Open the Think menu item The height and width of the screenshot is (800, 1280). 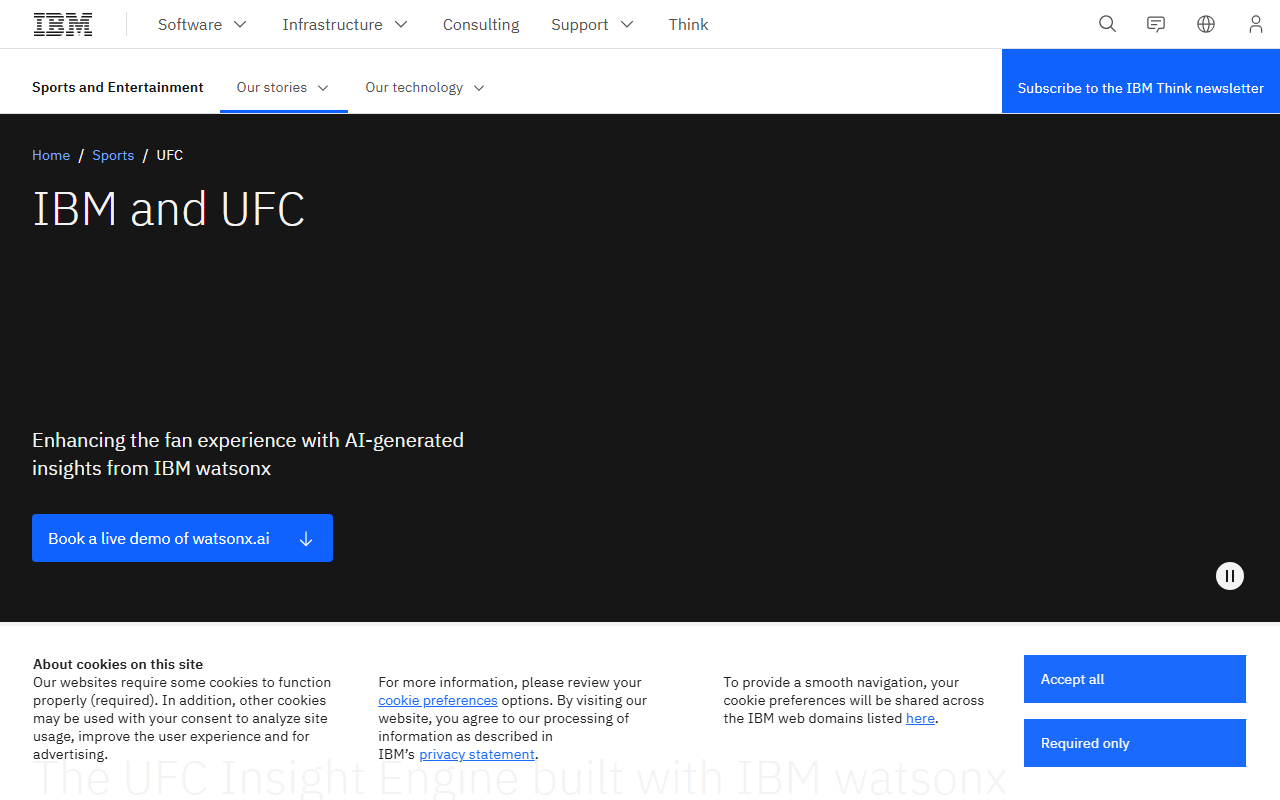(x=688, y=24)
